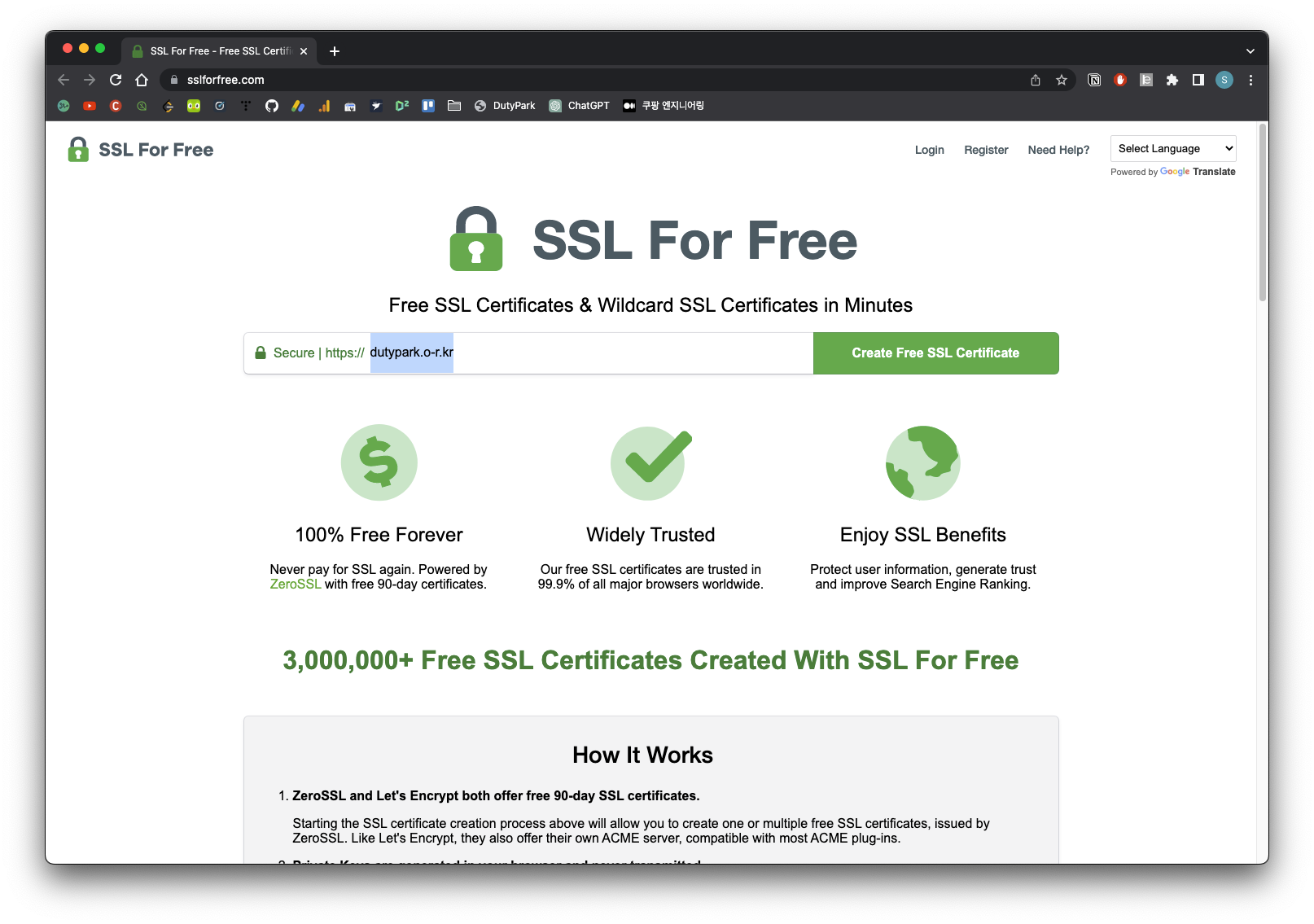1314x924 pixels.
Task: Open the red C bookmark icon
Action: [116, 106]
